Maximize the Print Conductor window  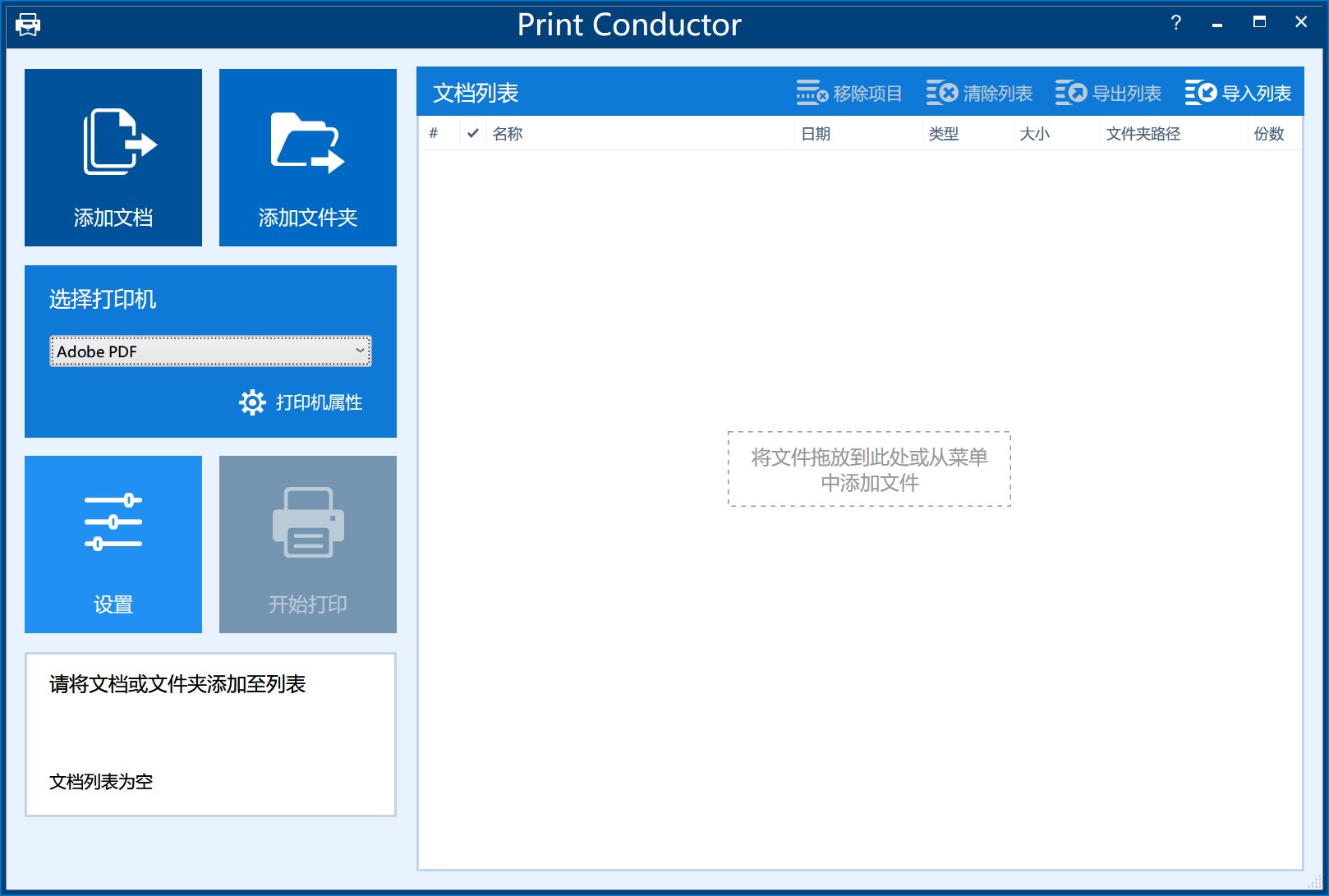1259,23
